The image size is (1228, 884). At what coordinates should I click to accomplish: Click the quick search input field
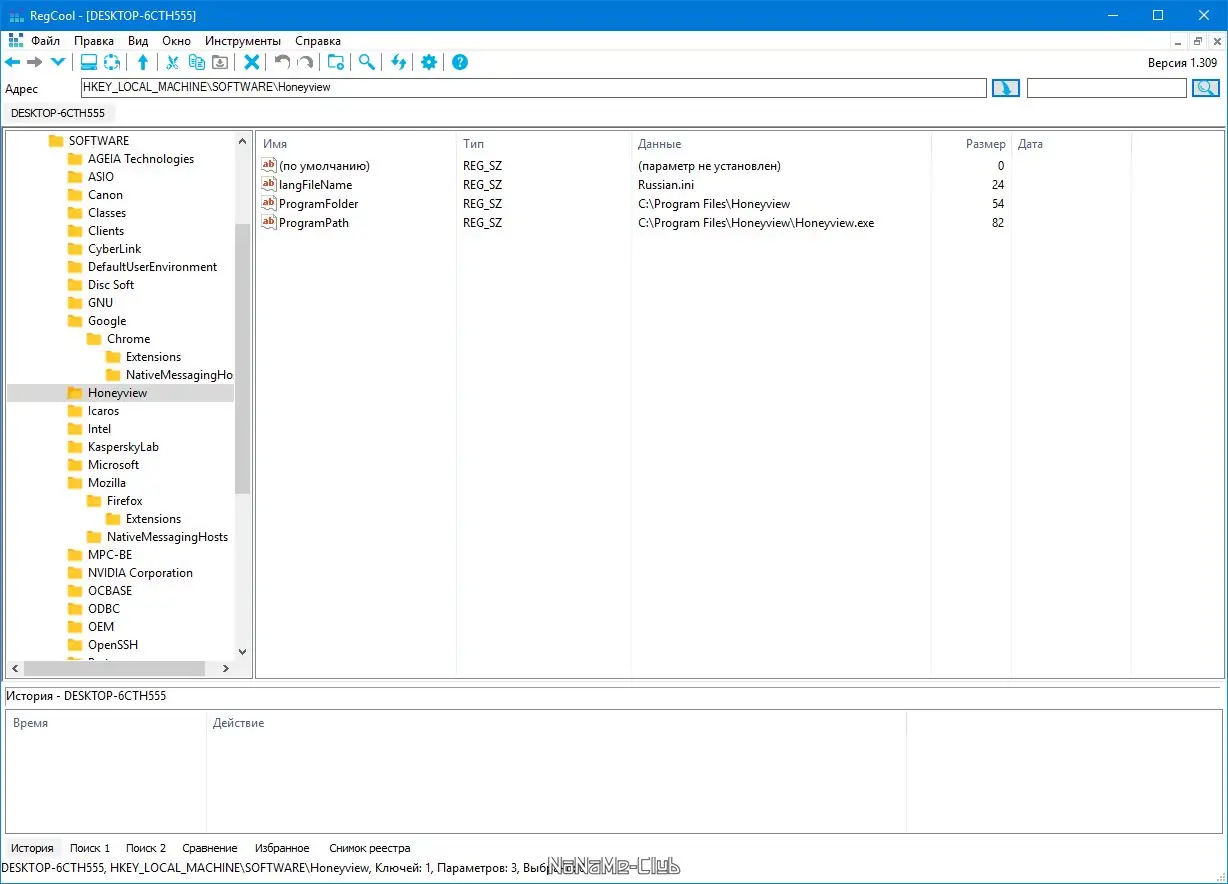(x=1107, y=88)
